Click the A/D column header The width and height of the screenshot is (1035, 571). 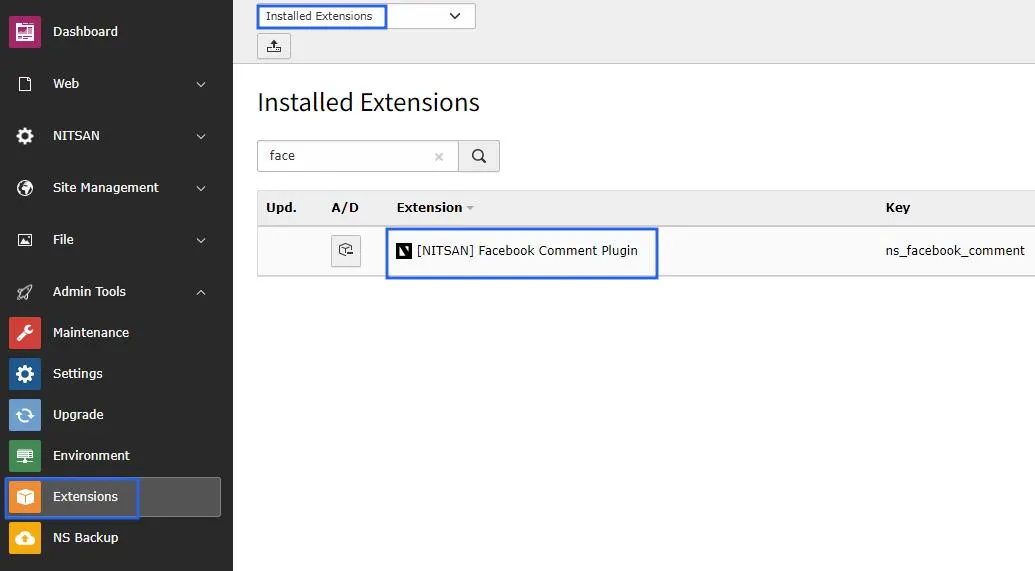click(345, 208)
